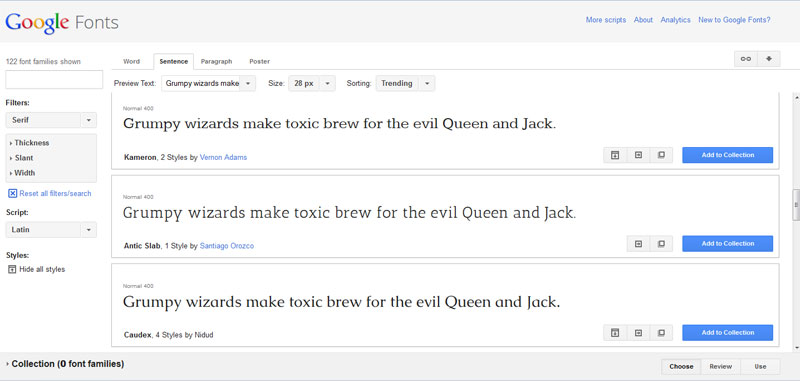The height and width of the screenshot is (381, 800).
Task: Switch to the Word tab
Action: point(132,61)
